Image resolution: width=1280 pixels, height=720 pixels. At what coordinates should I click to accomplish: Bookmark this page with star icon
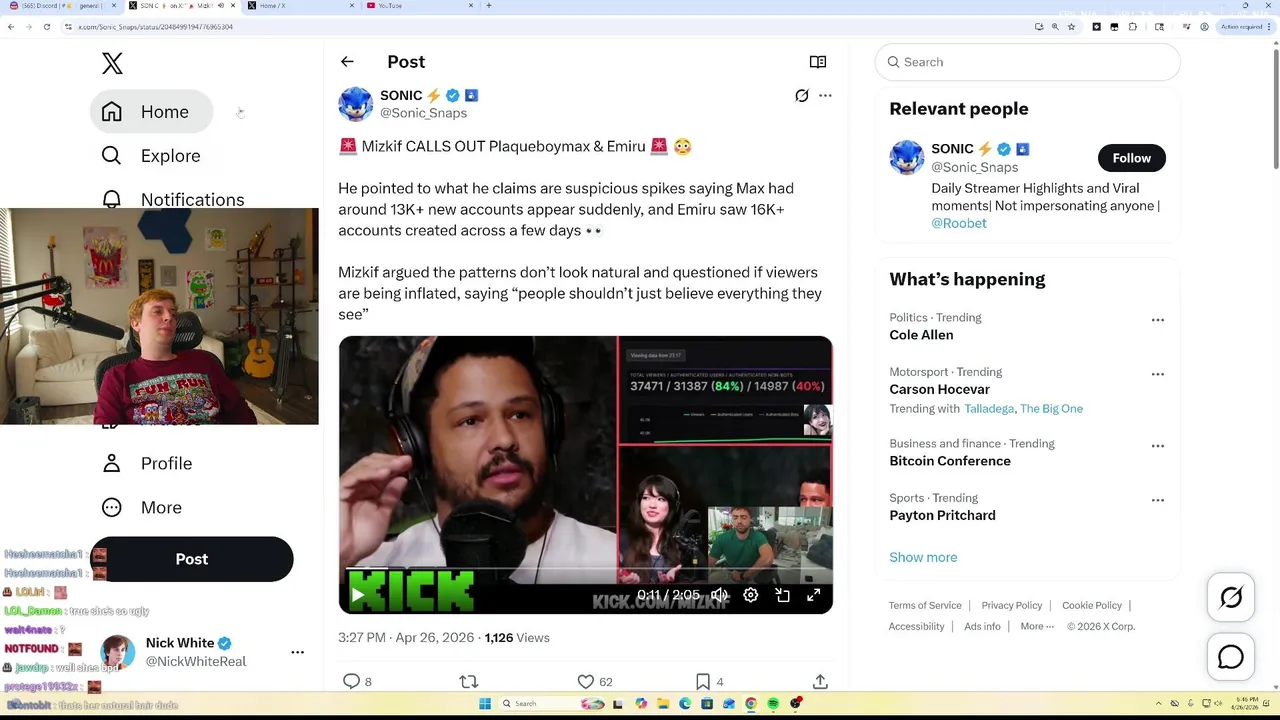point(1071,27)
